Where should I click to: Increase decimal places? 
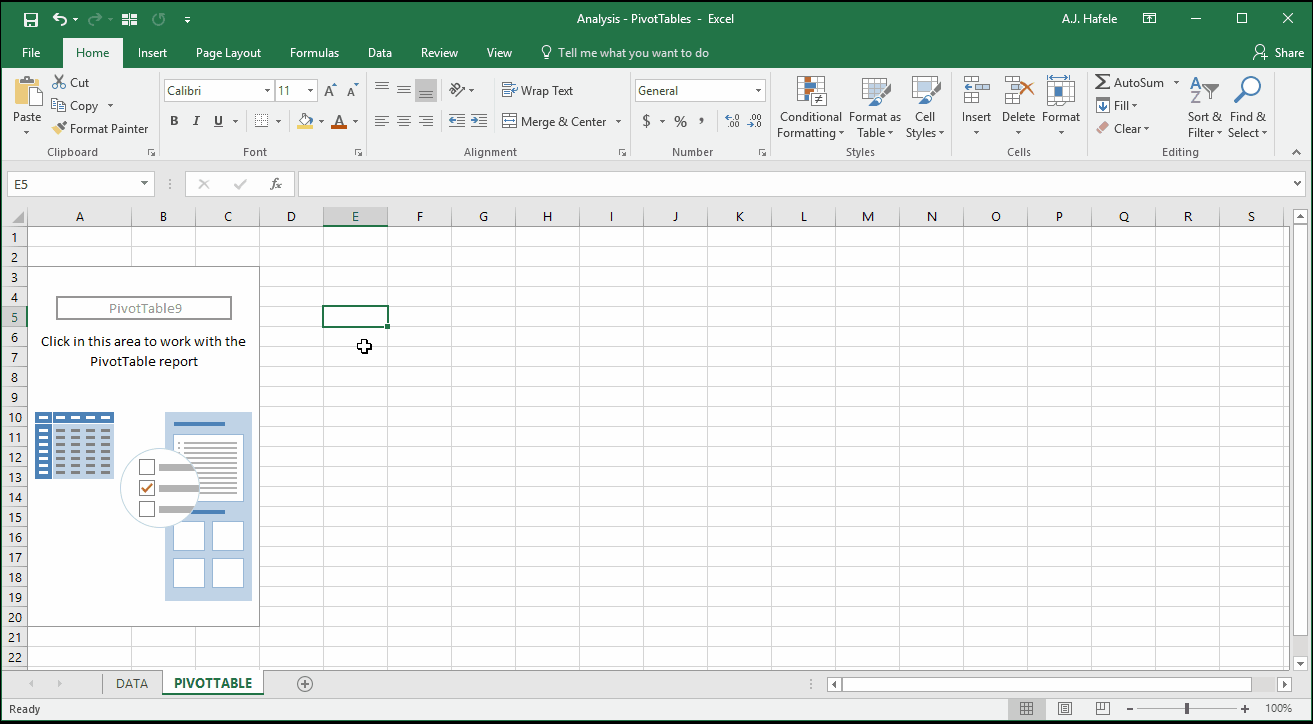(x=732, y=121)
